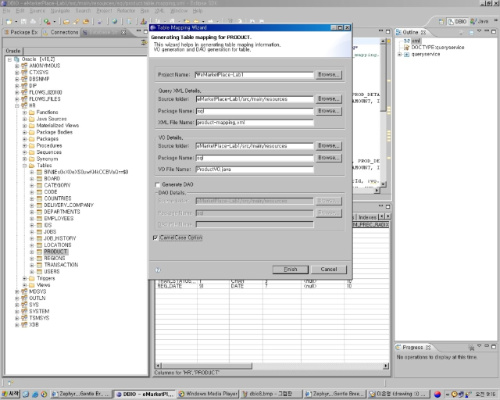Click the Run/Debug toolbar icon

(x=47, y=22)
